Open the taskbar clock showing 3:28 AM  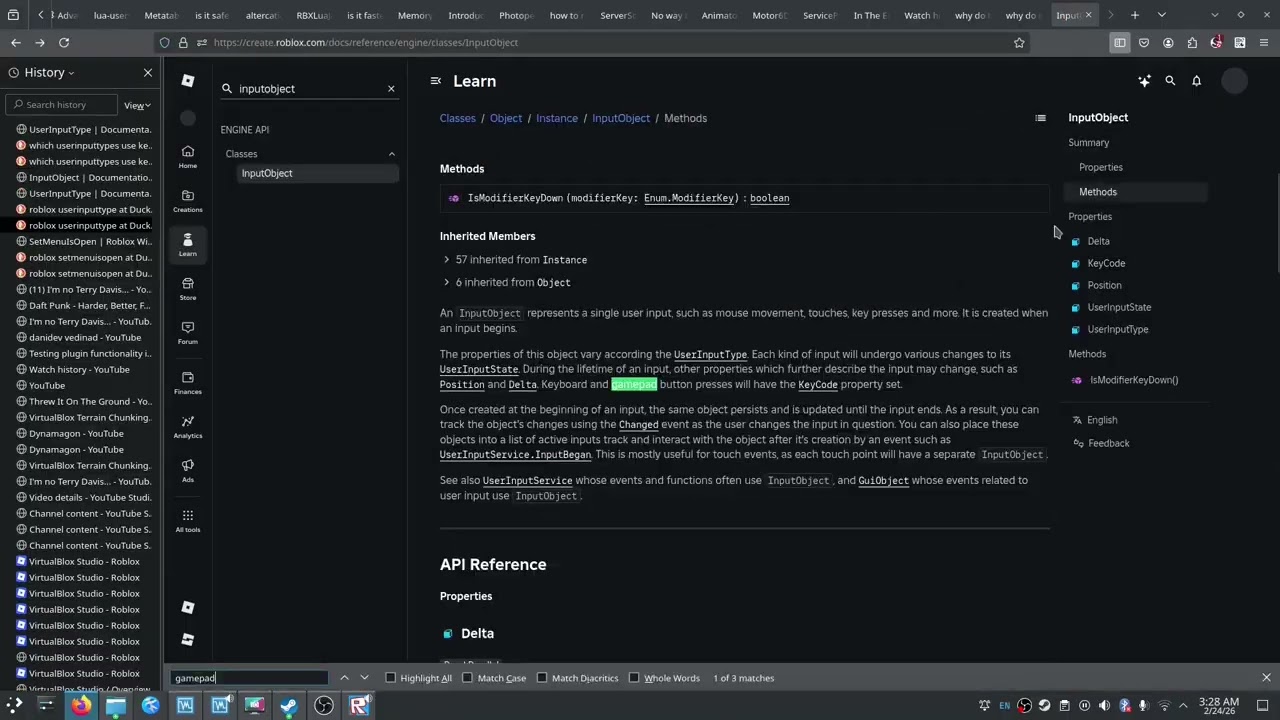1218,706
